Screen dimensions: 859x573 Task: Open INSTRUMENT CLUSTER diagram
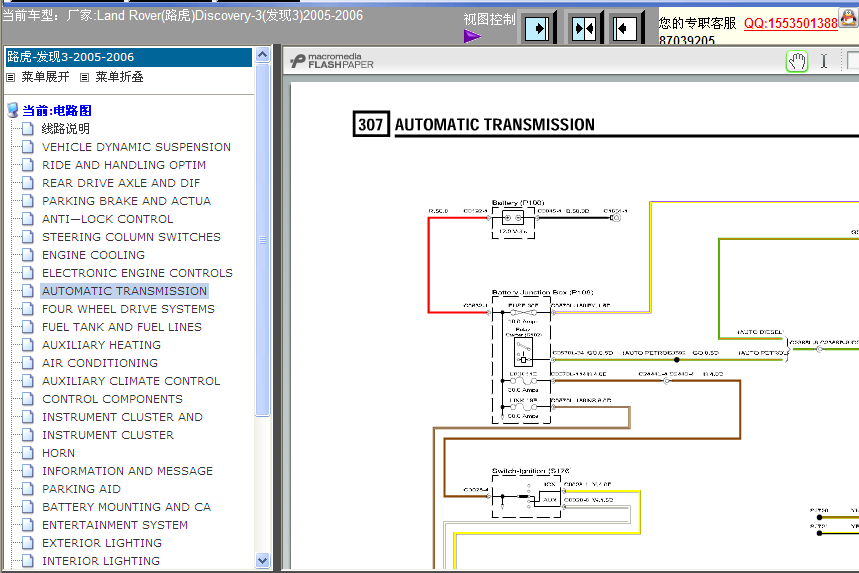(108, 435)
